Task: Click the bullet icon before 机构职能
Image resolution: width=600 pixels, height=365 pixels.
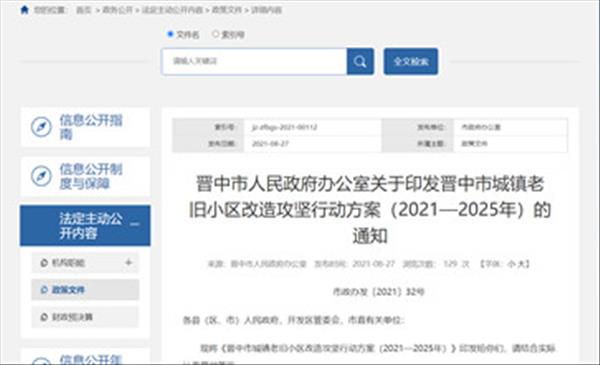Action: click(x=44, y=263)
